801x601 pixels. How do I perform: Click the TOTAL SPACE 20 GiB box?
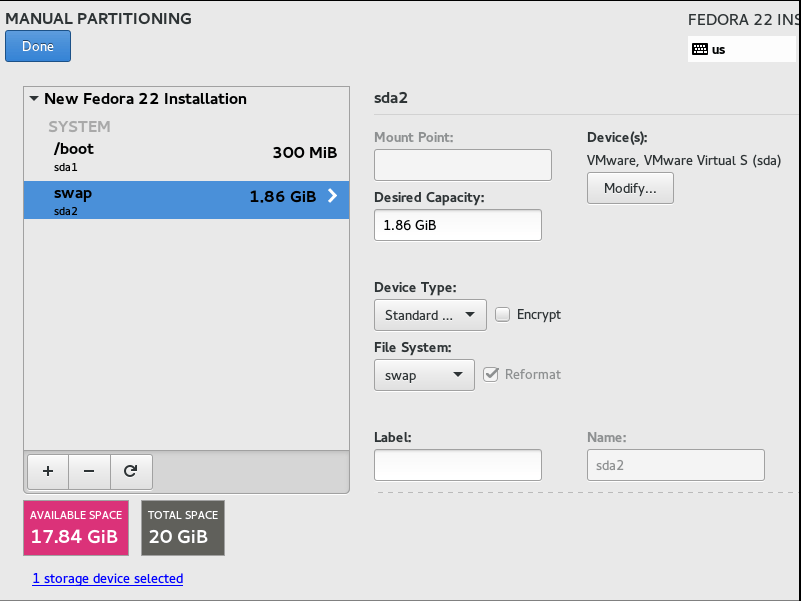click(x=183, y=528)
